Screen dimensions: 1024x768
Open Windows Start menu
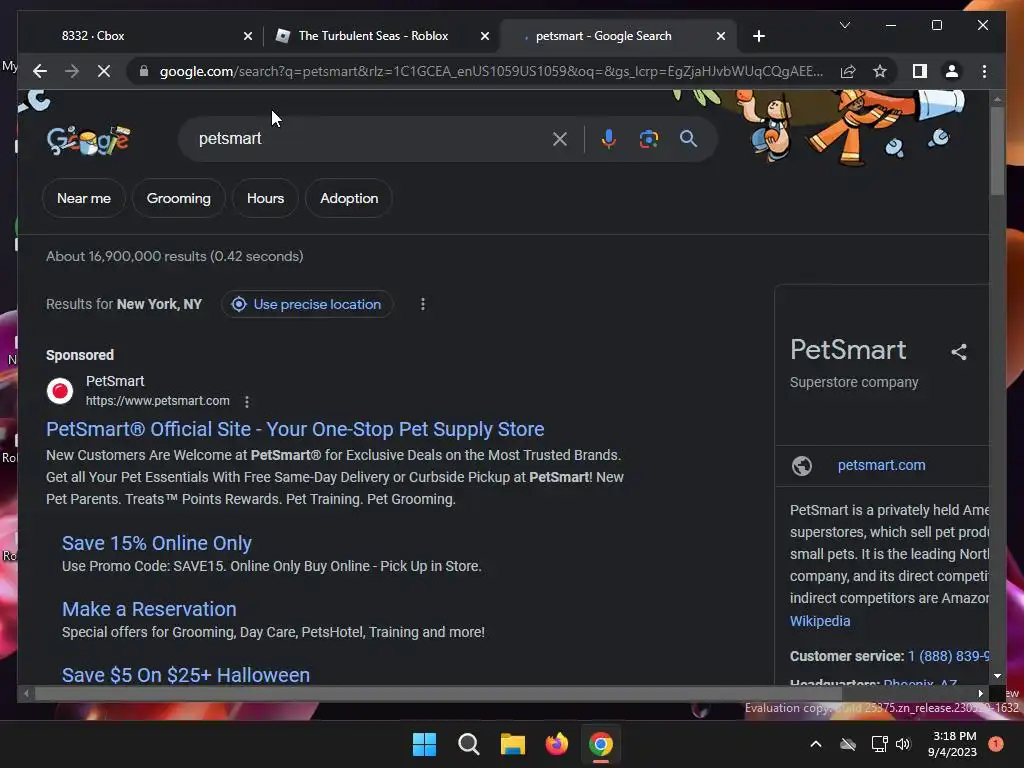[424, 744]
